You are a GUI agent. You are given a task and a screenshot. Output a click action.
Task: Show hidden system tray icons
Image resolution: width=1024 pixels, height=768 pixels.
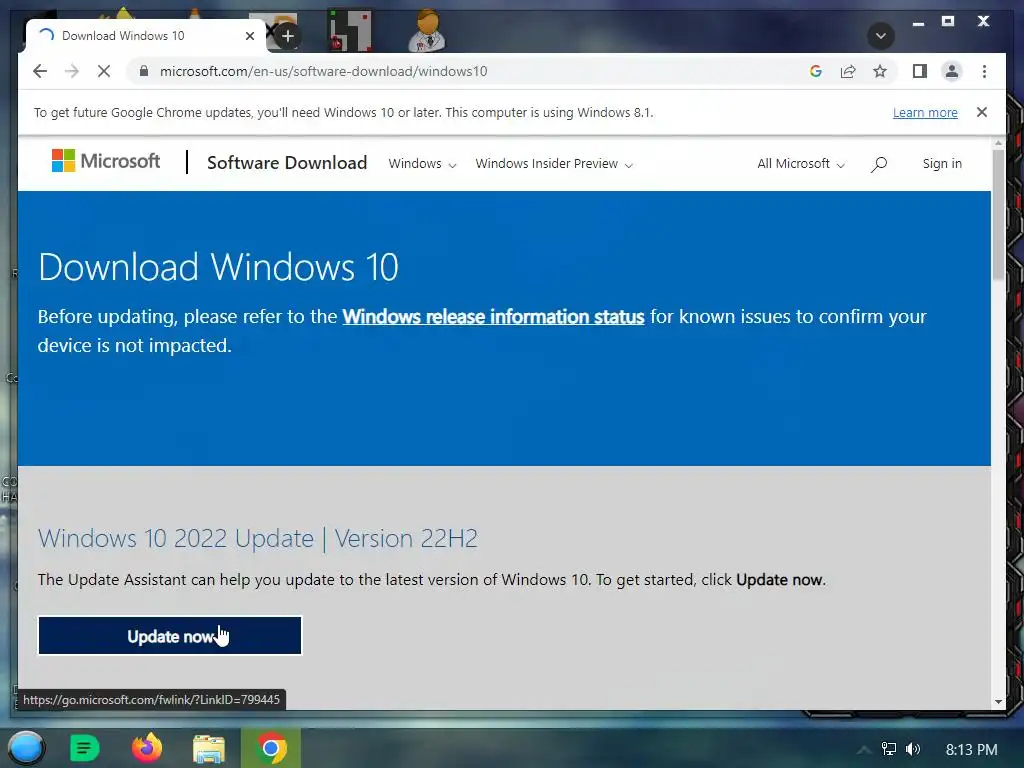[x=863, y=750]
